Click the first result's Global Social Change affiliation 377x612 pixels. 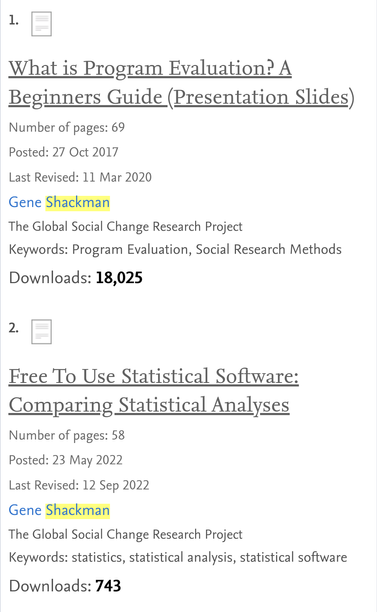point(125,226)
